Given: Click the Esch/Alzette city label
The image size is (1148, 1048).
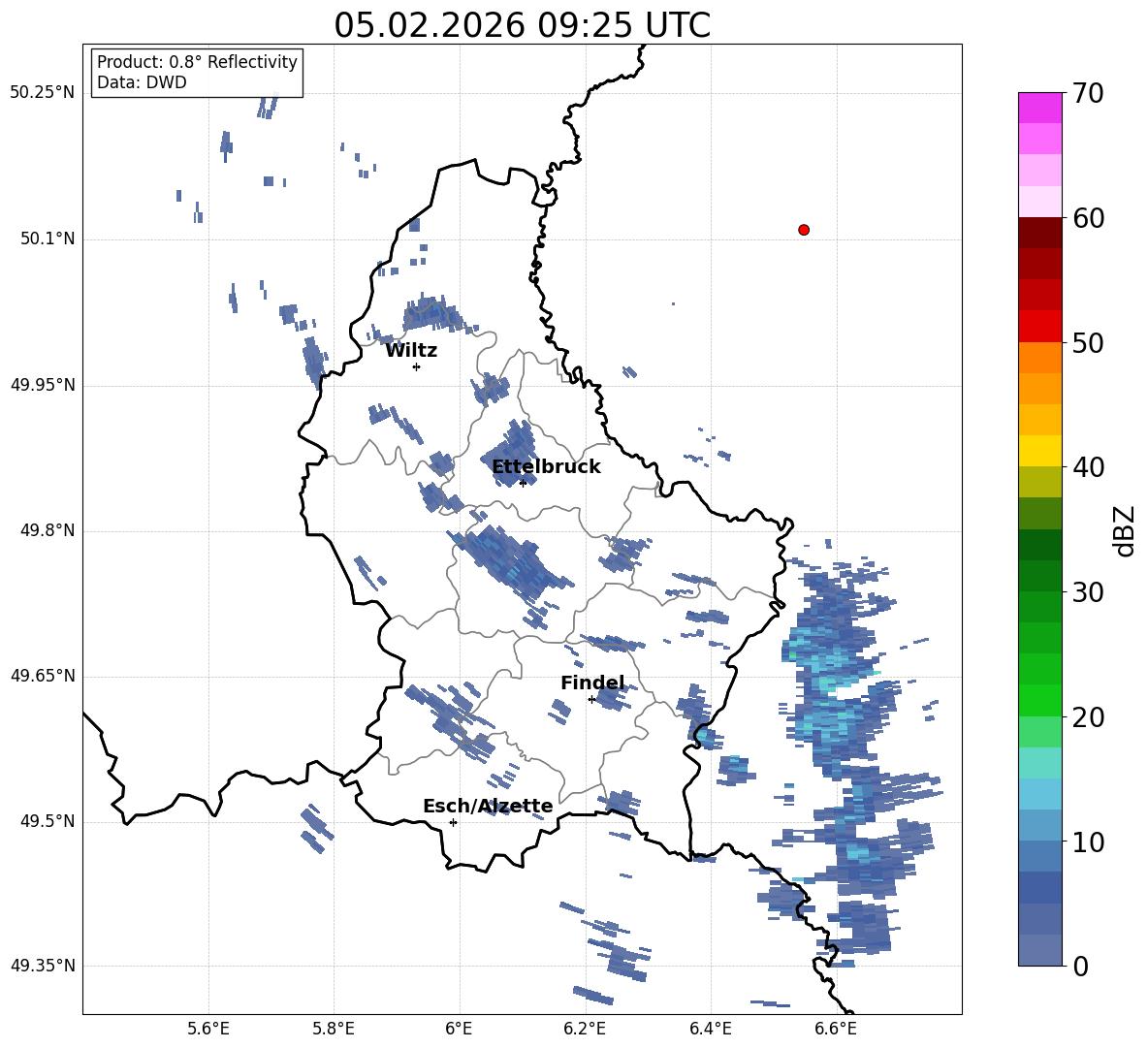Looking at the screenshot, I should 488,807.
